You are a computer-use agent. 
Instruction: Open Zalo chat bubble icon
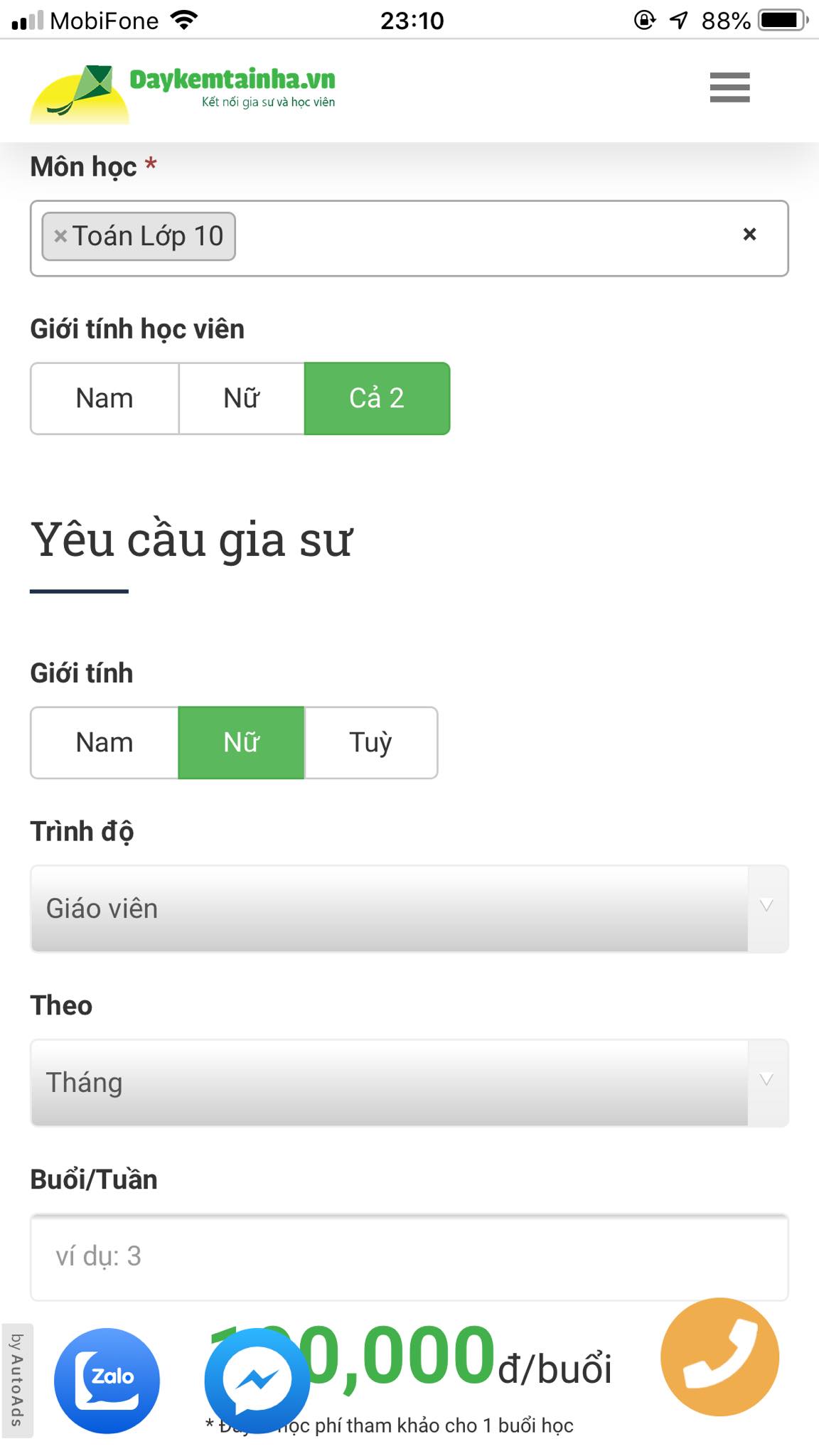[107, 1380]
